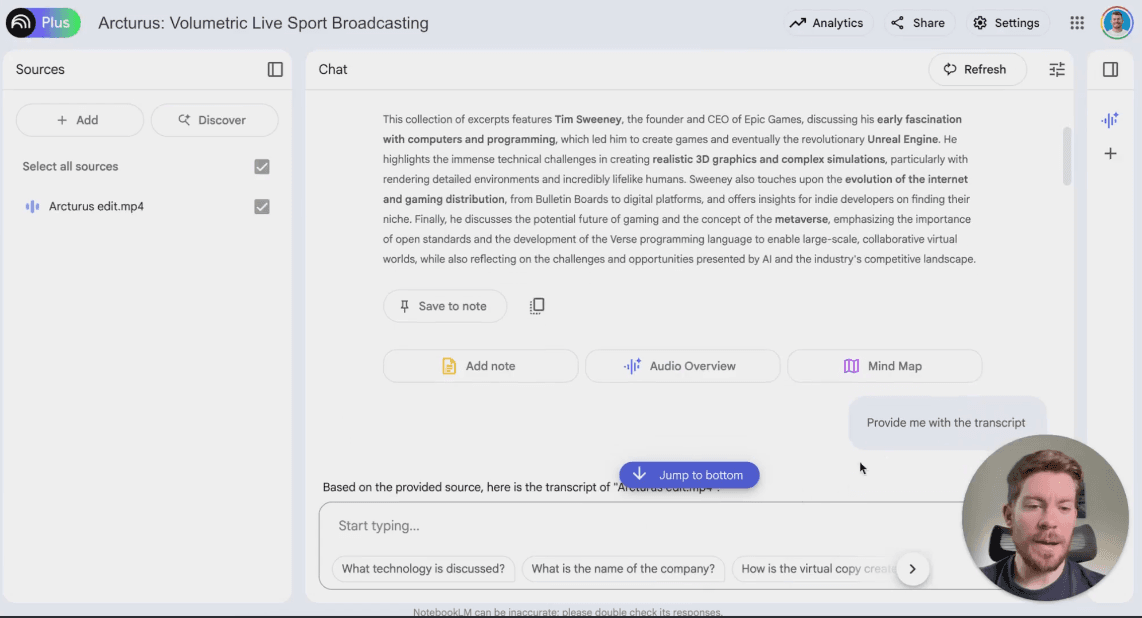Collapse the Sources panel with its icon
Screen dimensions: 1142x618
[x=275, y=69]
